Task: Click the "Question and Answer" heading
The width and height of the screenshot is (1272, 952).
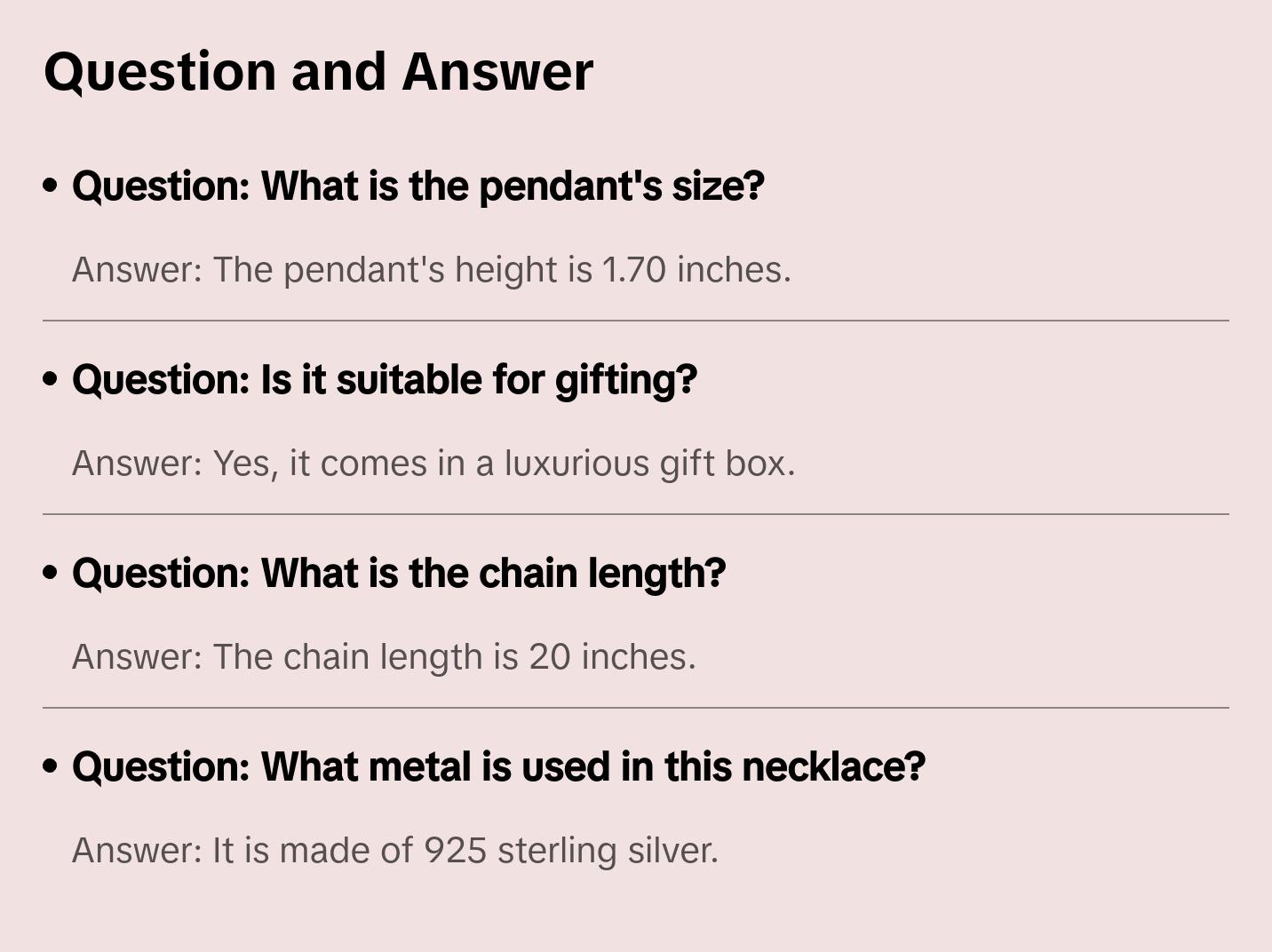Action: pyautogui.click(x=318, y=71)
